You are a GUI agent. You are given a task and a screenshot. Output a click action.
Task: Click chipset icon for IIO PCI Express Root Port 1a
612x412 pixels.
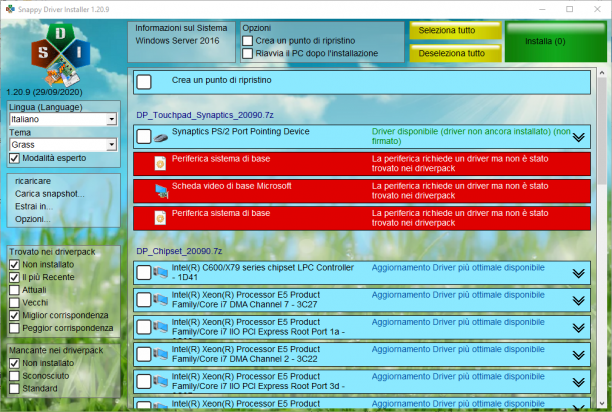pyautogui.click(x=160, y=327)
